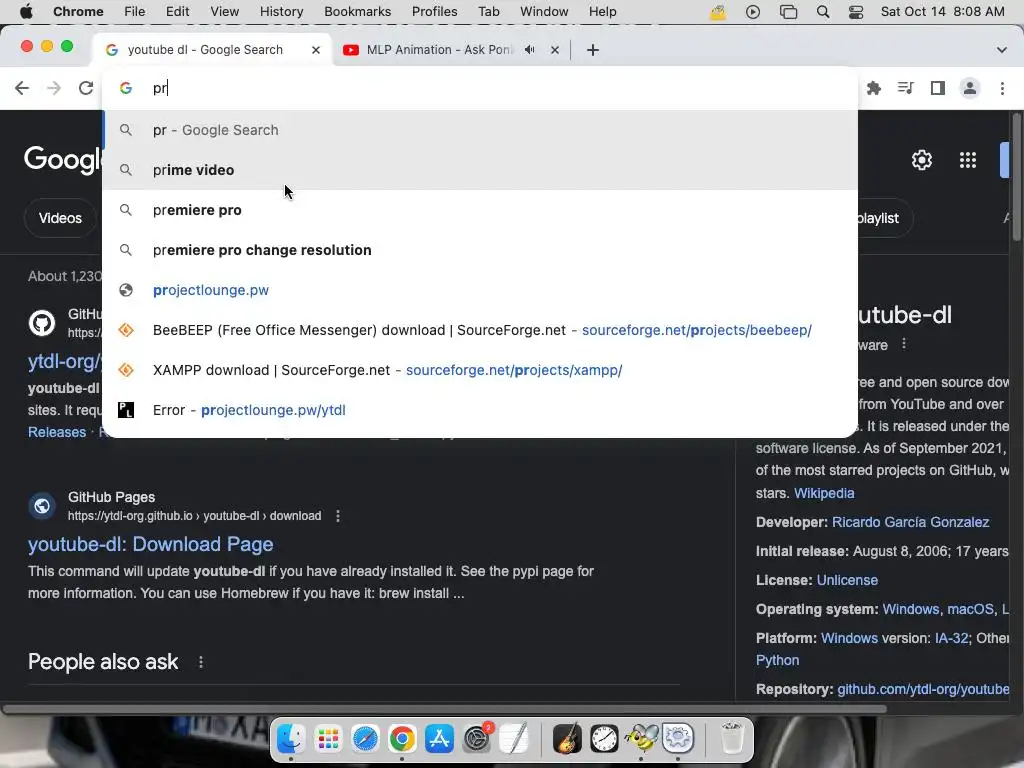The image size is (1024, 768).
Task: Select the projectlounge.pw/ytdl Error suggestion
Action: coord(480,410)
